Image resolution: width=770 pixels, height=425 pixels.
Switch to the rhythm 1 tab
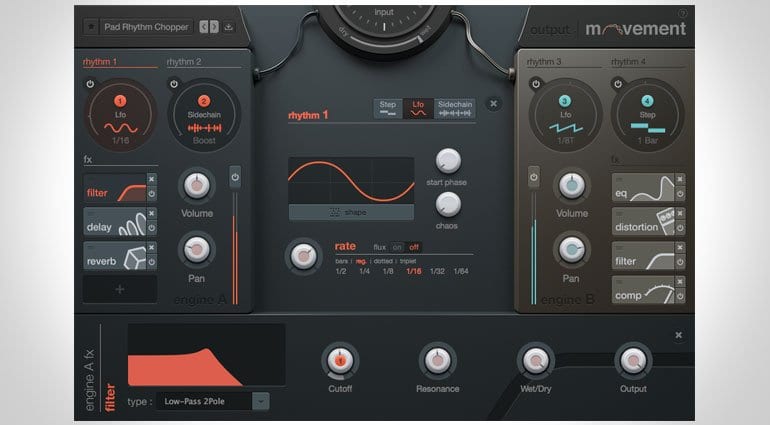pos(100,62)
